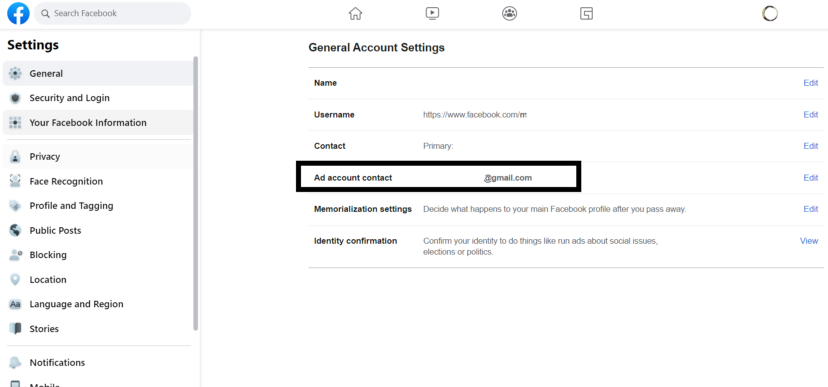Image resolution: width=828 pixels, height=387 pixels.
Task: Edit the Ad account contact row
Action: pyautogui.click(x=811, y=178)
